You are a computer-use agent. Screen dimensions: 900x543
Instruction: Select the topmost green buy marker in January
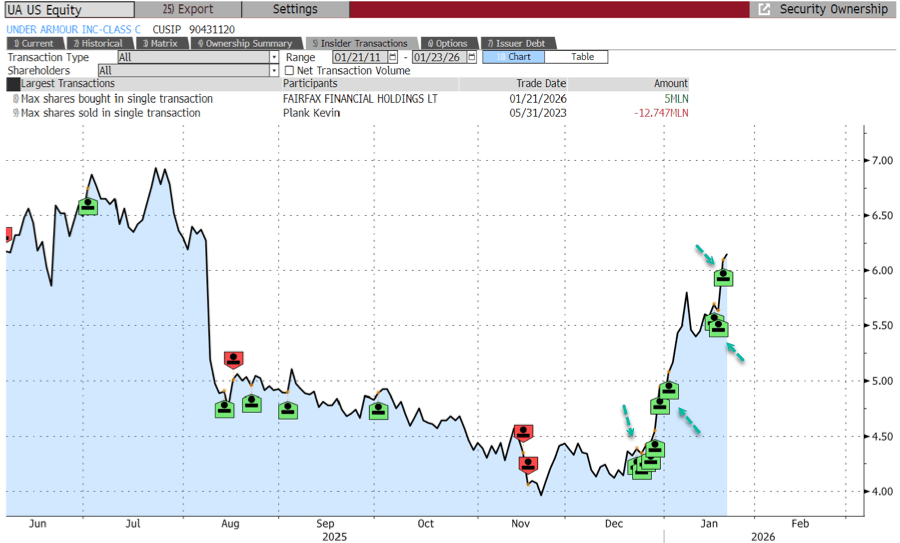724,277
